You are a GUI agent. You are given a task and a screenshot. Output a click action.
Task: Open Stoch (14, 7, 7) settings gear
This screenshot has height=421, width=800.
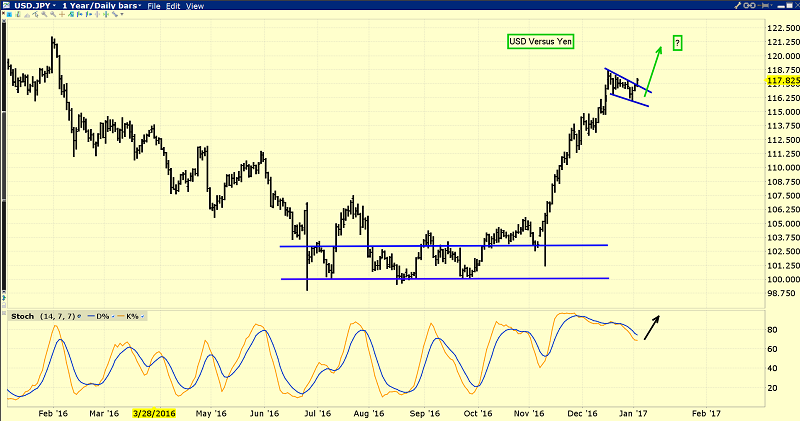tap(79, 316)
